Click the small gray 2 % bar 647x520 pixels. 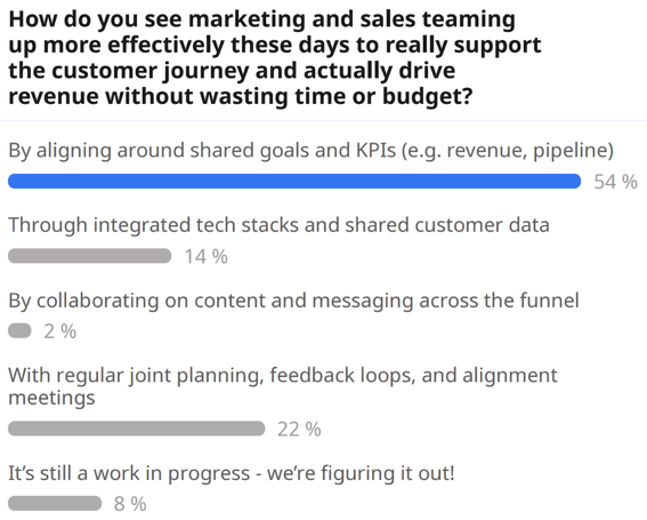tap(20, 331)
